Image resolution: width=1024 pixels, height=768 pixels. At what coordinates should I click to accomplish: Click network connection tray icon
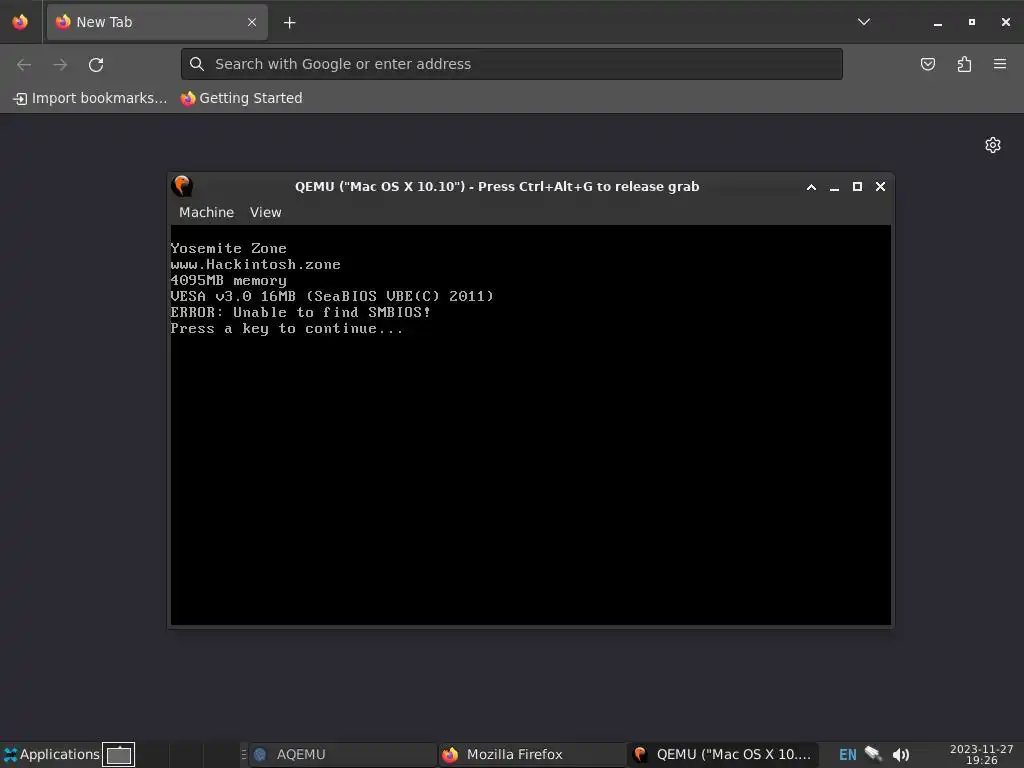(x=873, y=754)
